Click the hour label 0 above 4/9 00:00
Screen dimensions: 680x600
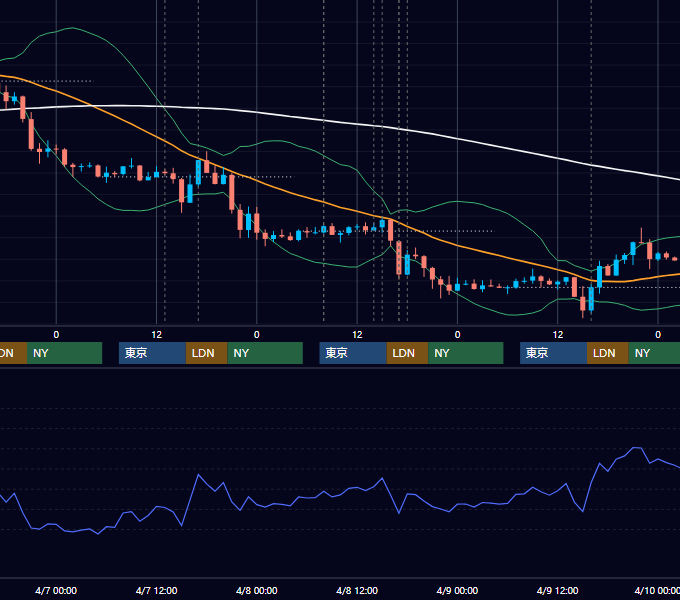coord(457,335)
